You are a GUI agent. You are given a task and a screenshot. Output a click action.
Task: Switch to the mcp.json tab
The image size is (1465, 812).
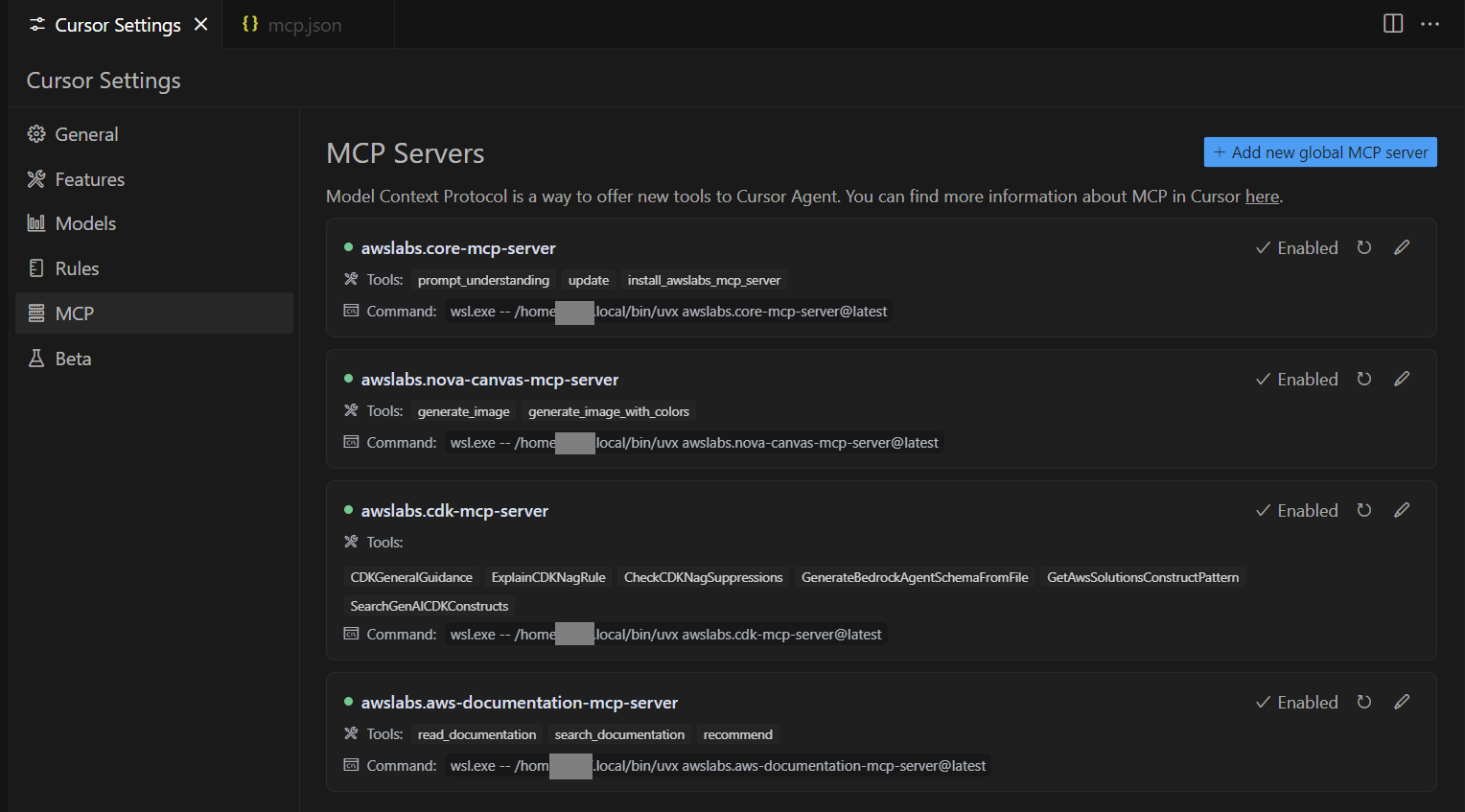point(307,25)
